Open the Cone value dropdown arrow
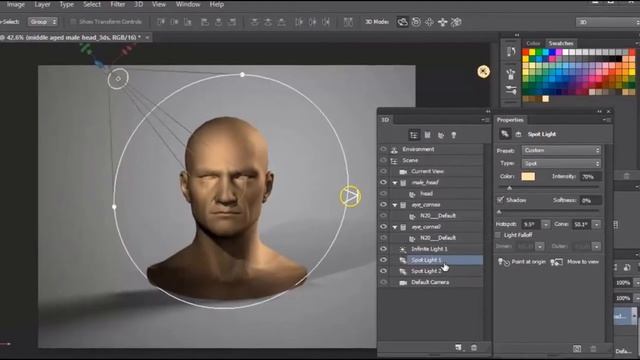Image resolution: width=640 pixels, height=360 pixels. point(597,224)
